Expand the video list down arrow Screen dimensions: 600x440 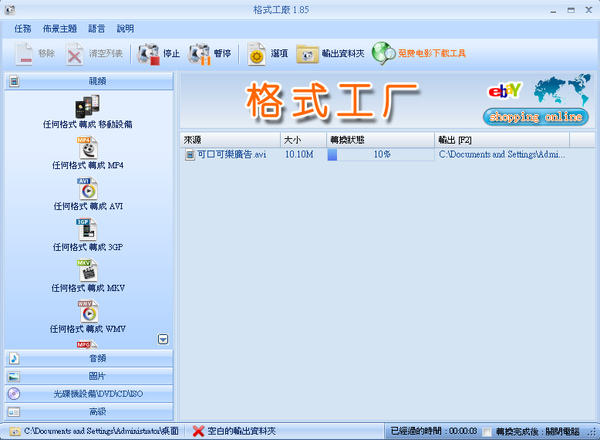point(163,339)
